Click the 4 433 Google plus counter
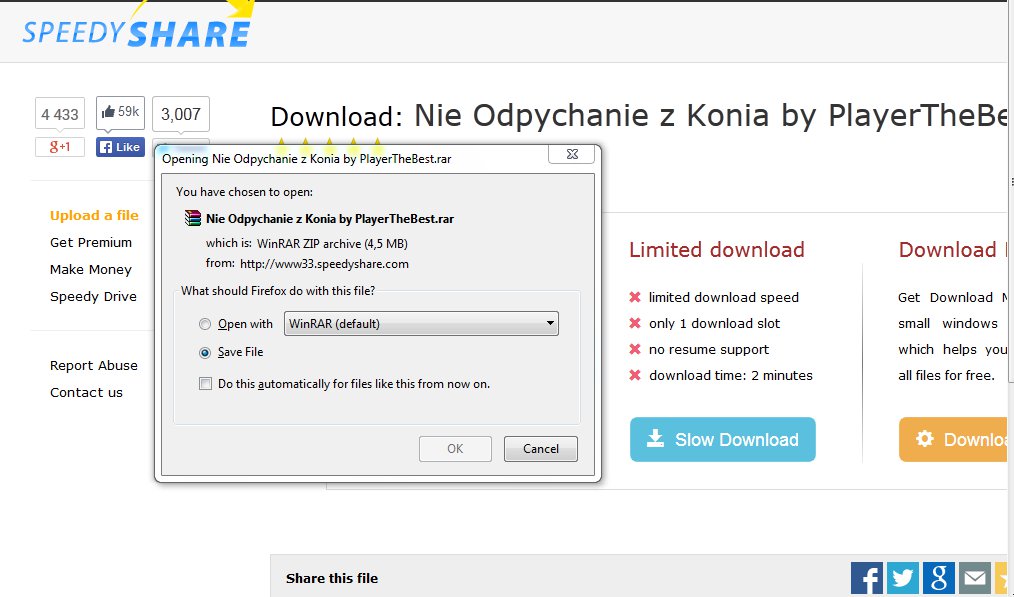 coord(59,114)
